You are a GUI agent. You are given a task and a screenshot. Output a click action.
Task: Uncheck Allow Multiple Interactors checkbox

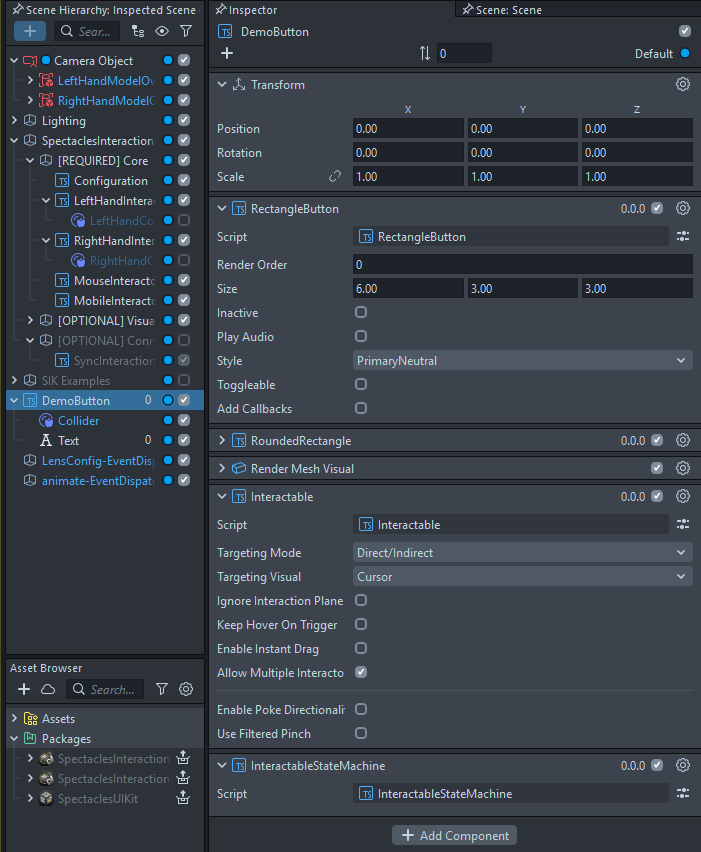coord(361,673)
